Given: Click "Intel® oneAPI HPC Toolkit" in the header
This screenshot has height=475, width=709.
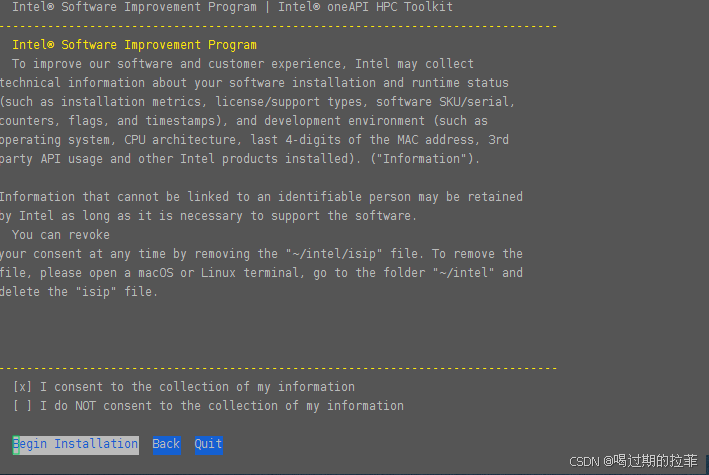Looking at the screenshot, I should coord(365,7).
